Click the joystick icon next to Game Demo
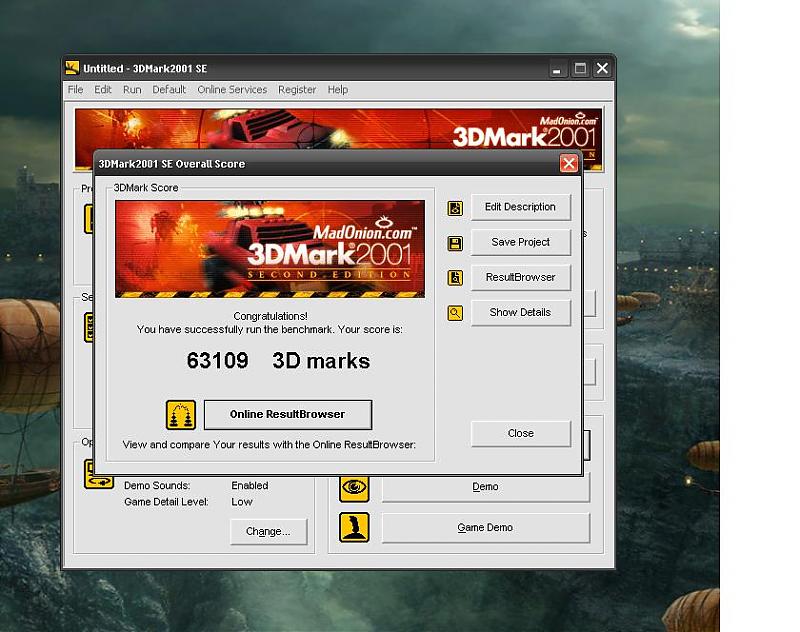The image size is (800, 632). [354, 527]
